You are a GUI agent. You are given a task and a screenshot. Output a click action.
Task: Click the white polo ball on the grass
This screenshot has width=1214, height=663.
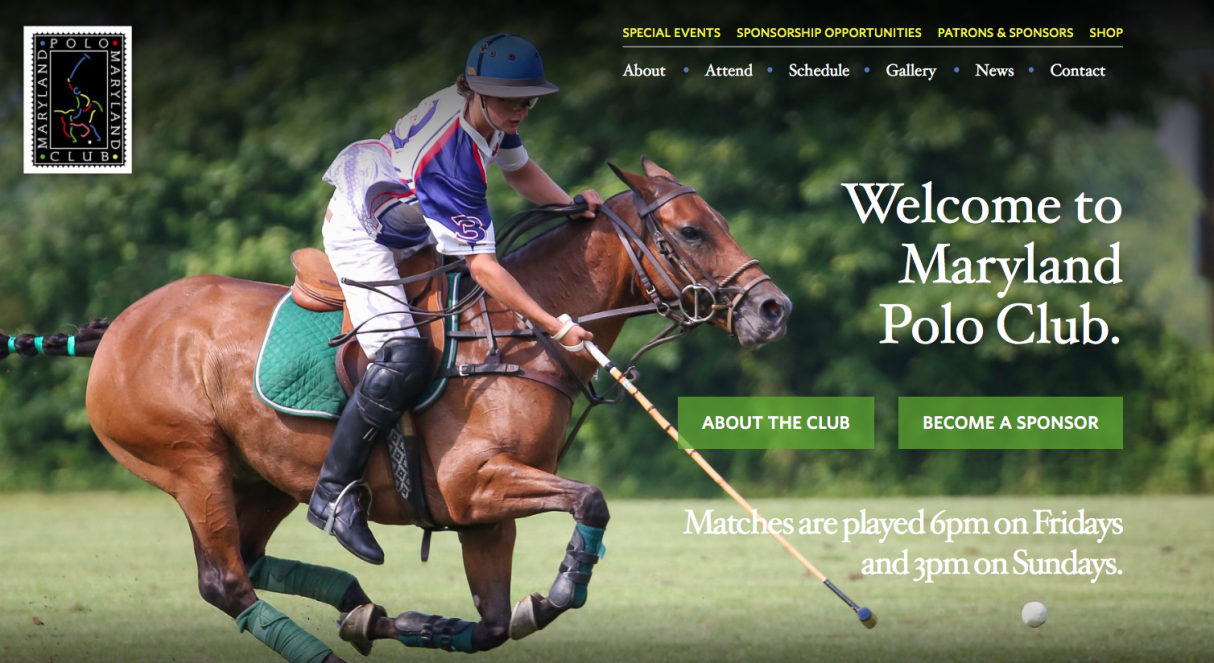click(1034, 614)
